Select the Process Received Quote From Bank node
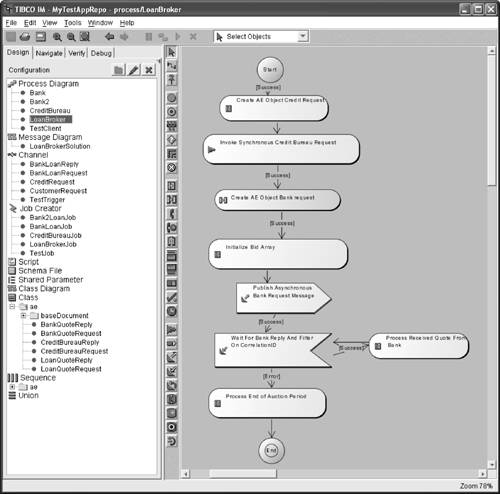The image size is (500, 494). pos(419,346)
